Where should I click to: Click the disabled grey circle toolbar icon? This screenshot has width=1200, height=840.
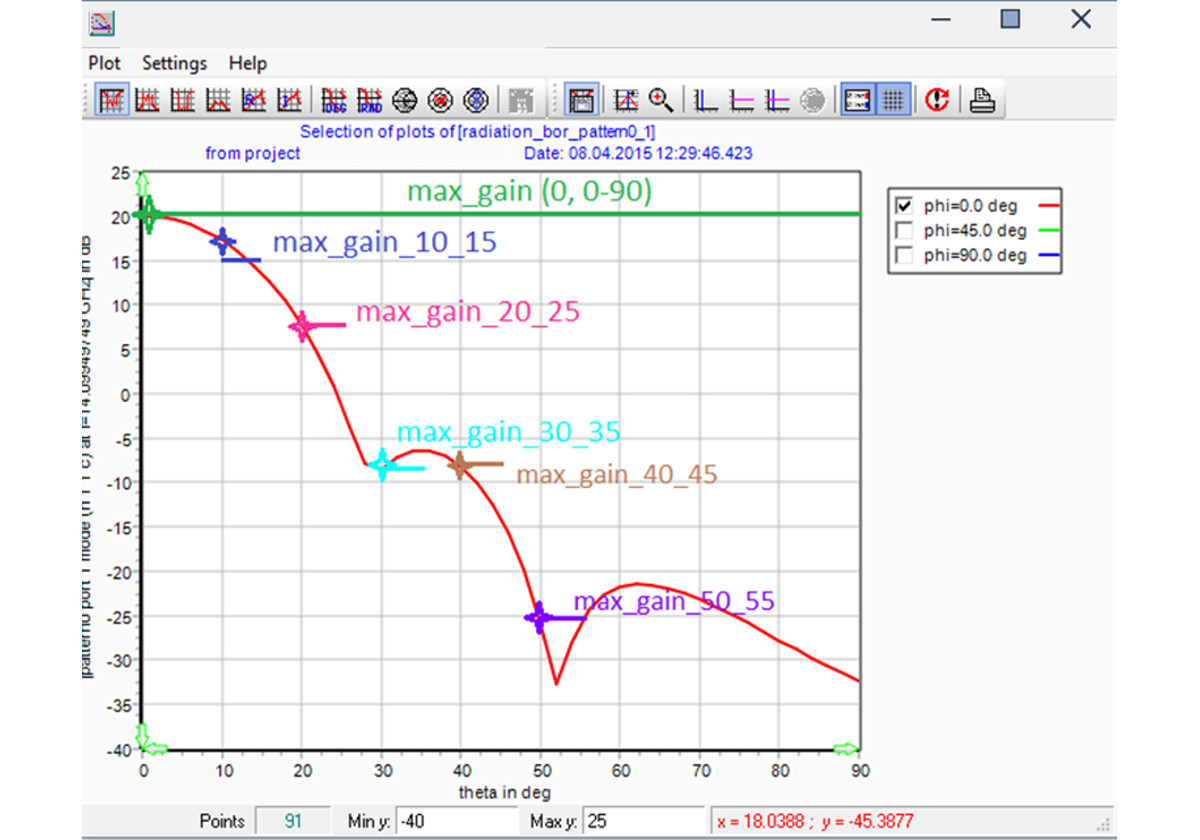(x=813, y=100)
